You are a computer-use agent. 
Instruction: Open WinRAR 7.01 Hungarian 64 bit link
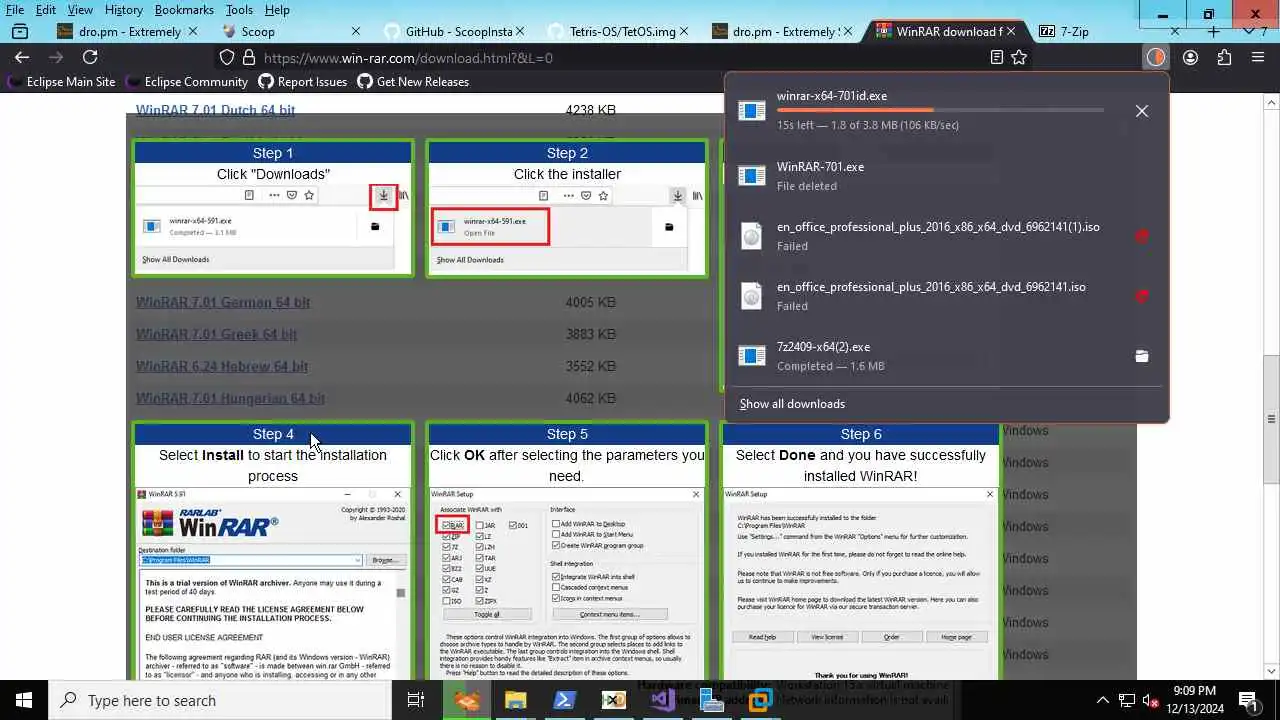[x=230, y=398]
